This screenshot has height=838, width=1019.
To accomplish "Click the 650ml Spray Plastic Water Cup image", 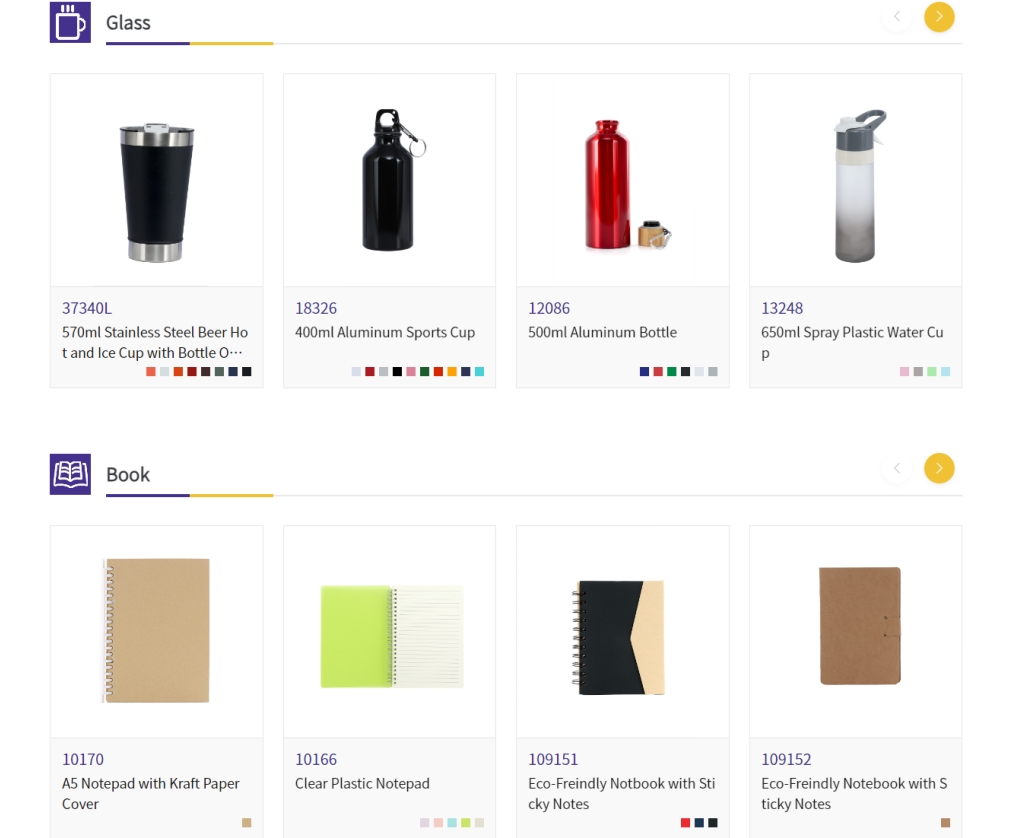I will tap(856, 185).
